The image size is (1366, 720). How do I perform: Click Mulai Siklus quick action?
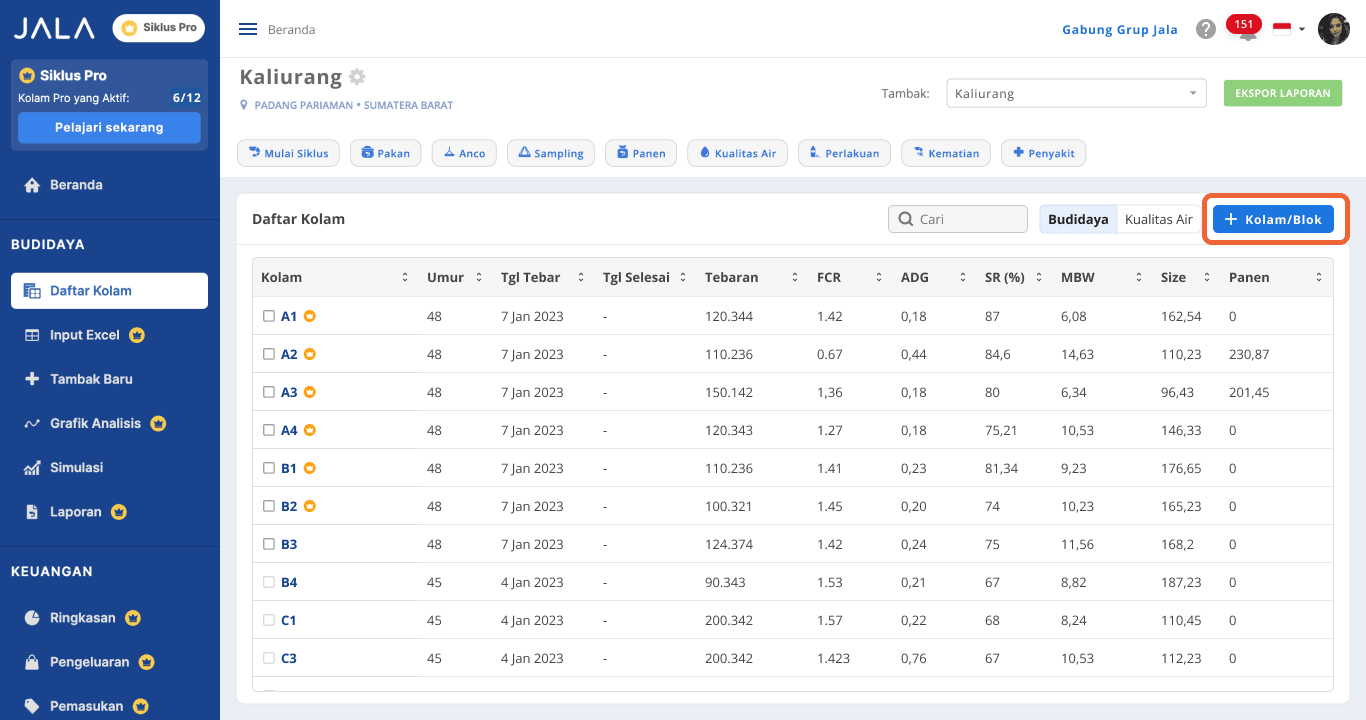point(288,153)
